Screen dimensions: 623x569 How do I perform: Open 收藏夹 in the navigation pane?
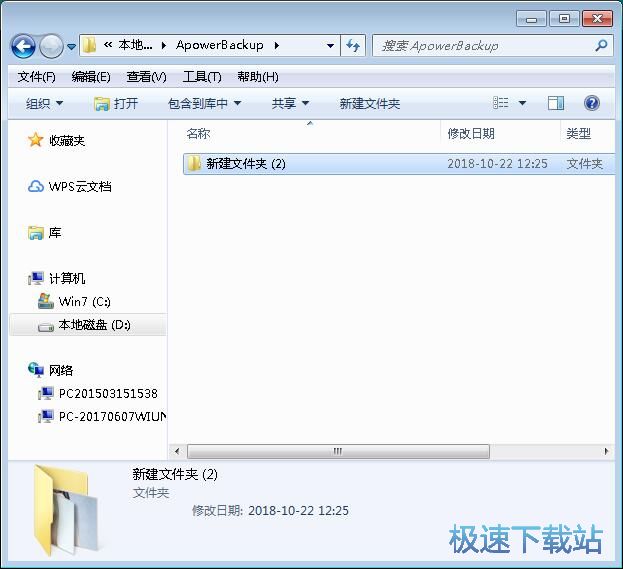tap(67, 140)
